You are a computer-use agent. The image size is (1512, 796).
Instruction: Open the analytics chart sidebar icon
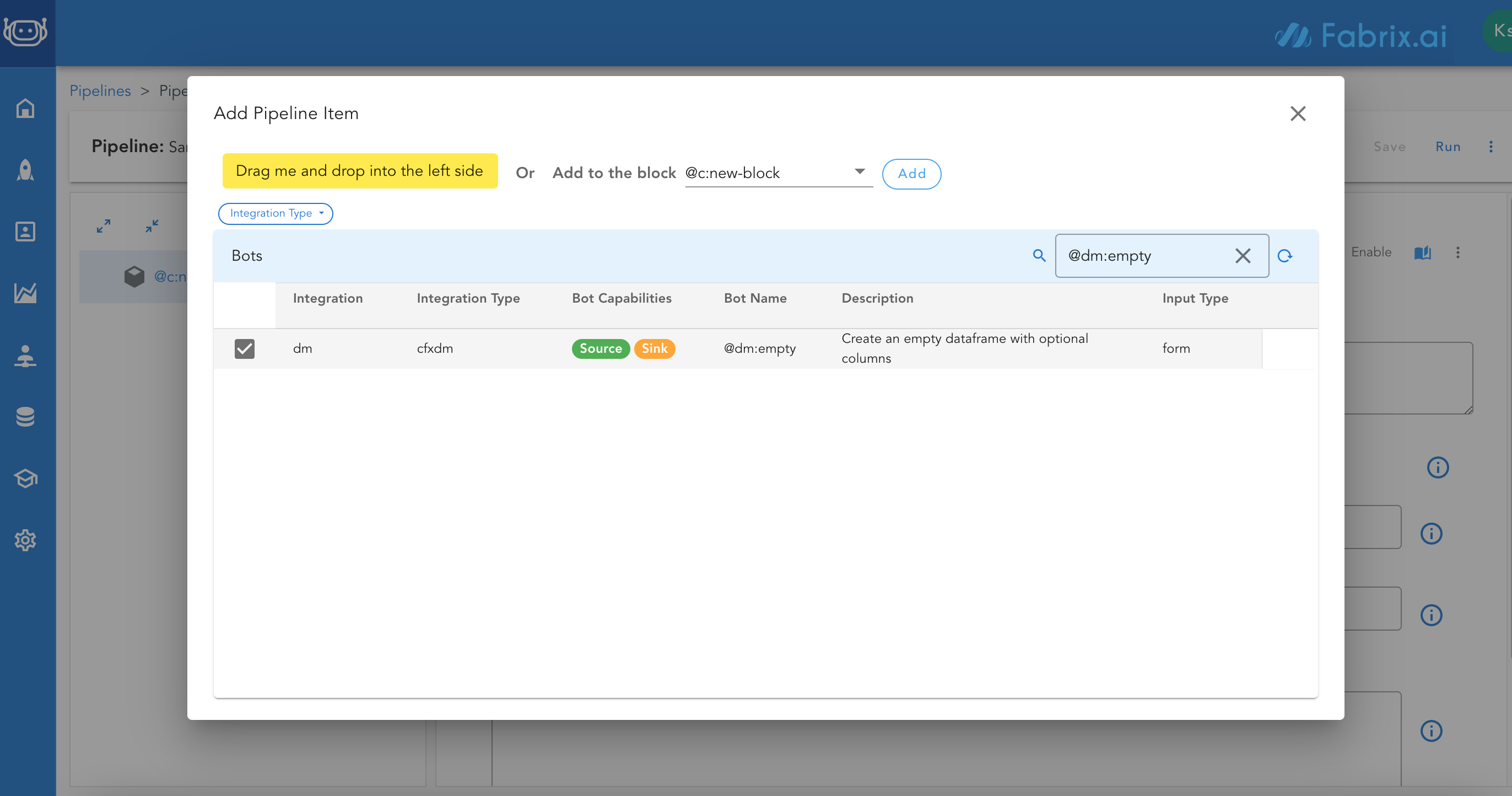[x=25, y=293]
